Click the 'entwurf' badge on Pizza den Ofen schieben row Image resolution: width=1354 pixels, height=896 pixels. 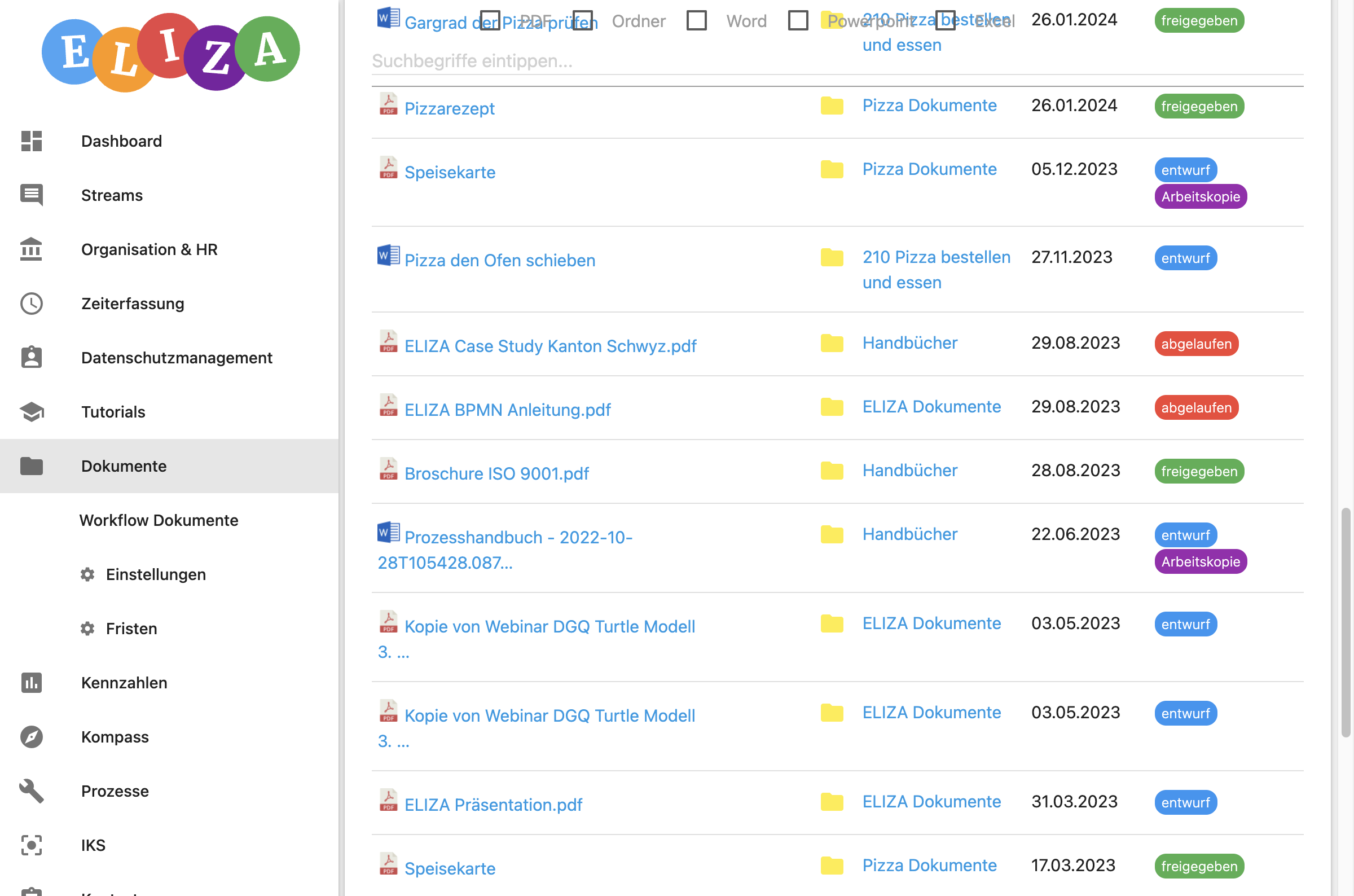[1185, 258]
